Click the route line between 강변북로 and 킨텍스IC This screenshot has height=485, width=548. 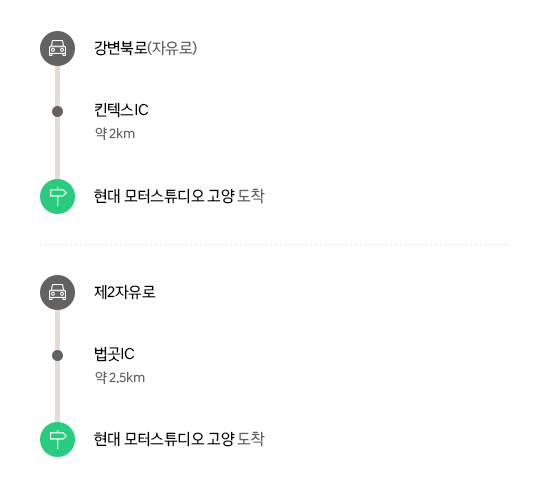[57, 86]
